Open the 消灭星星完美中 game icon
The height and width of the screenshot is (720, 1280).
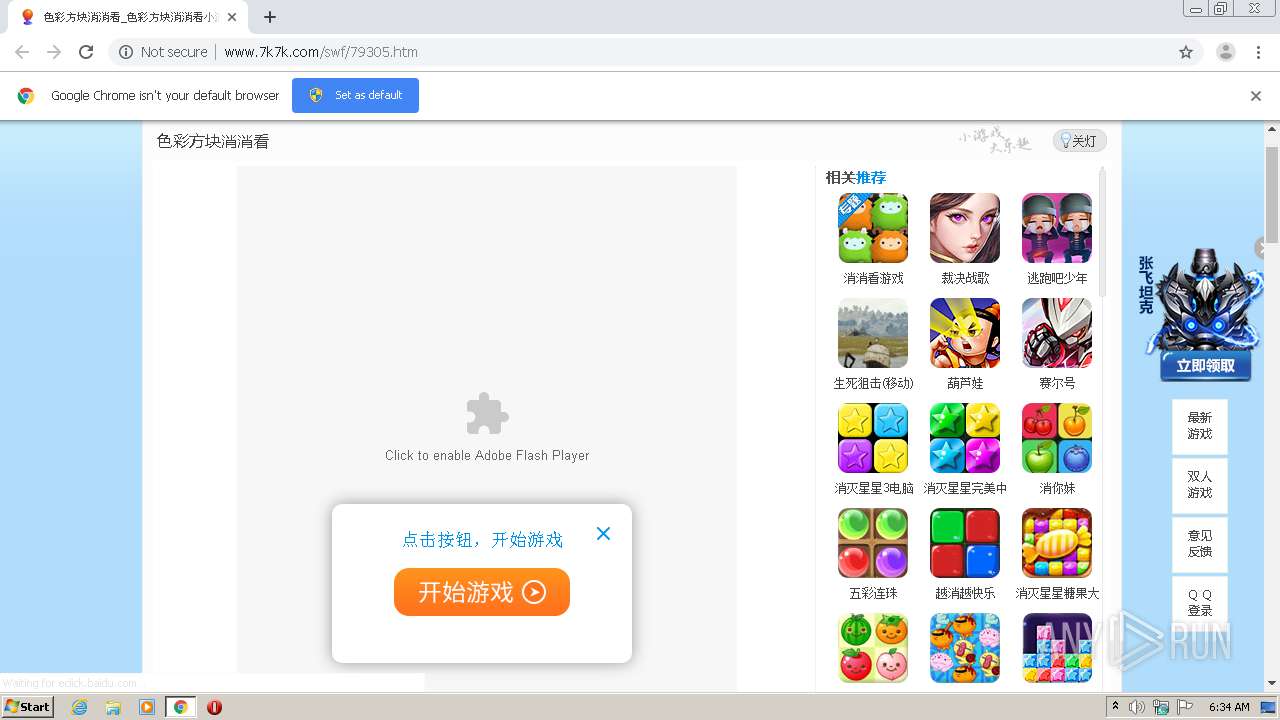pyautogui.click(x=965, y=438)
